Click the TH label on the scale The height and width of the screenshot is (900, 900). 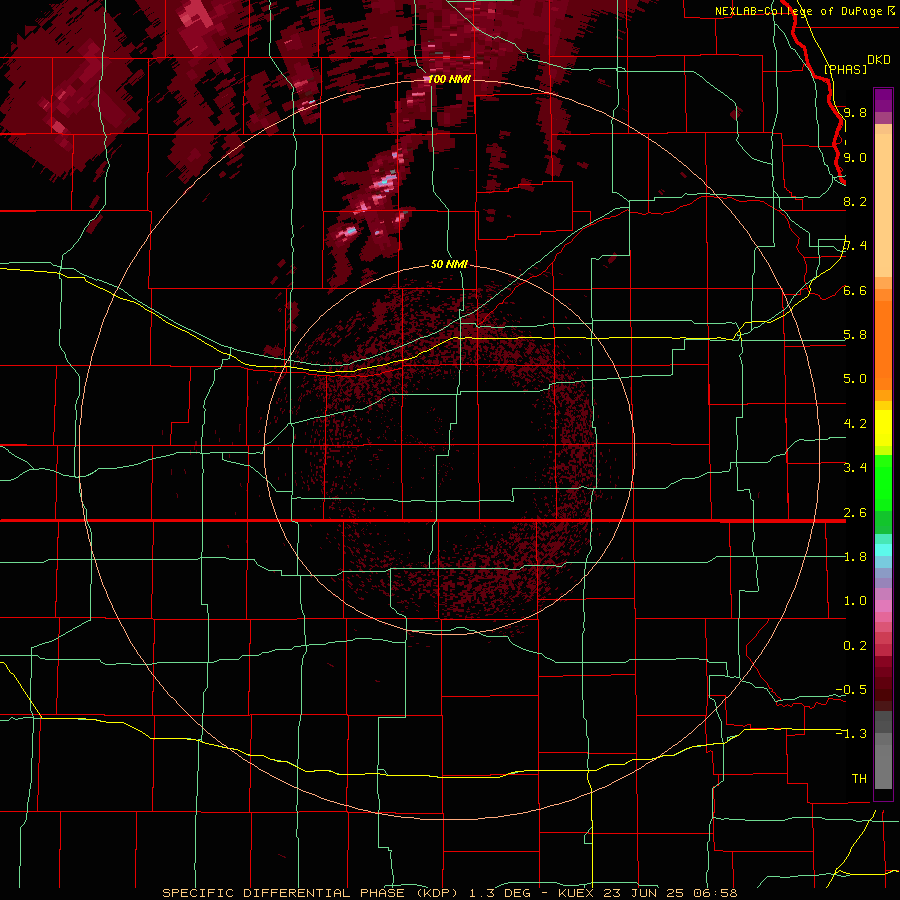point(859,779)
